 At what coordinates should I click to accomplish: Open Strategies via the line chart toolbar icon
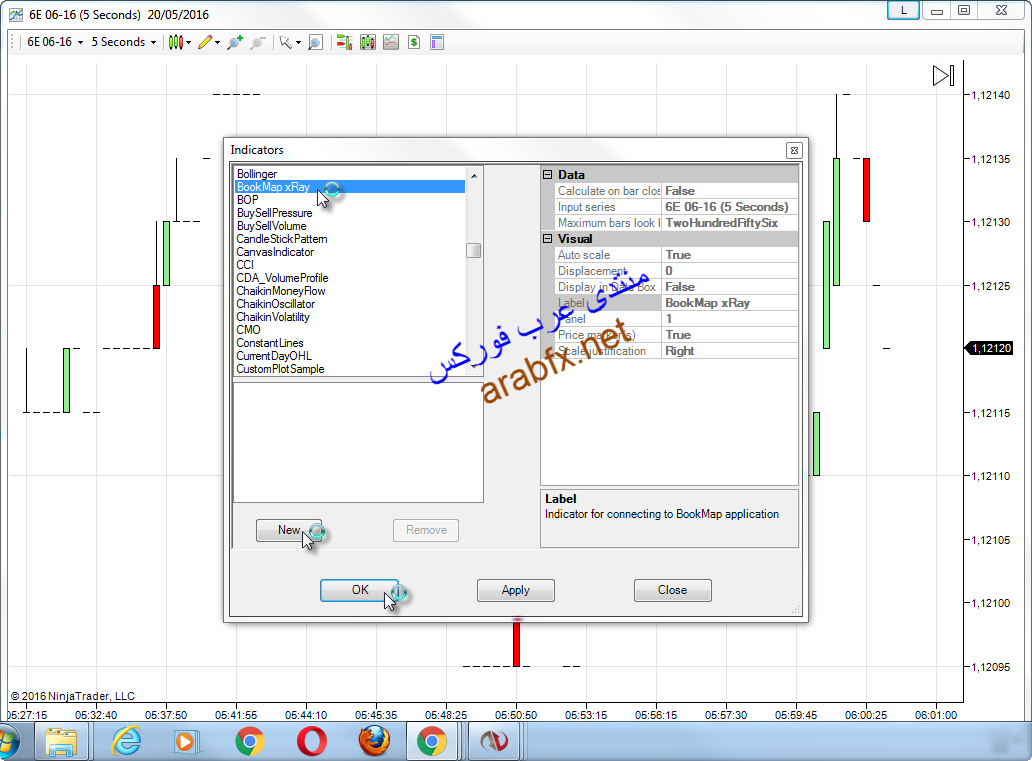tap(391, 42)
